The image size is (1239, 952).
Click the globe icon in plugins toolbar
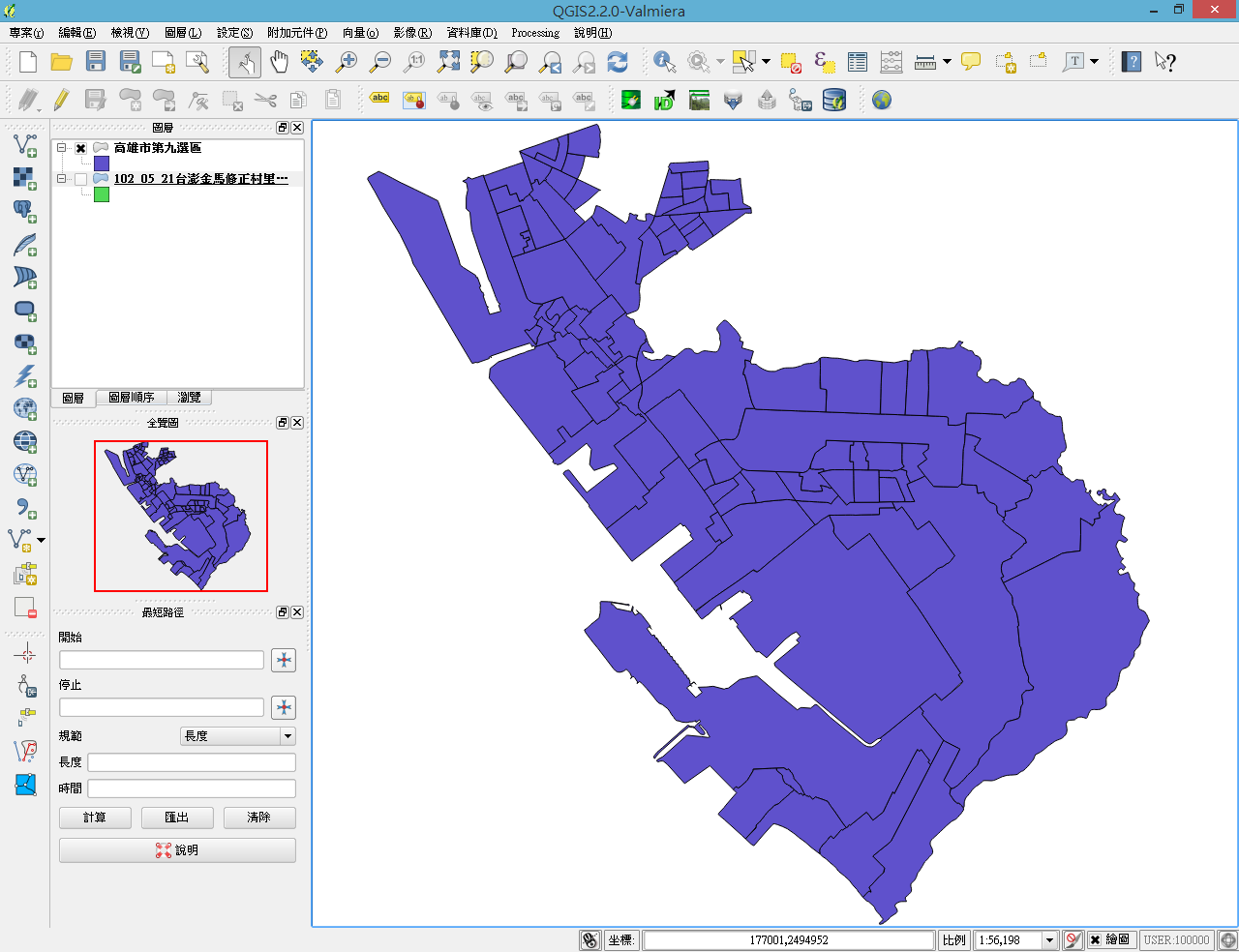(x=881, y=100)
